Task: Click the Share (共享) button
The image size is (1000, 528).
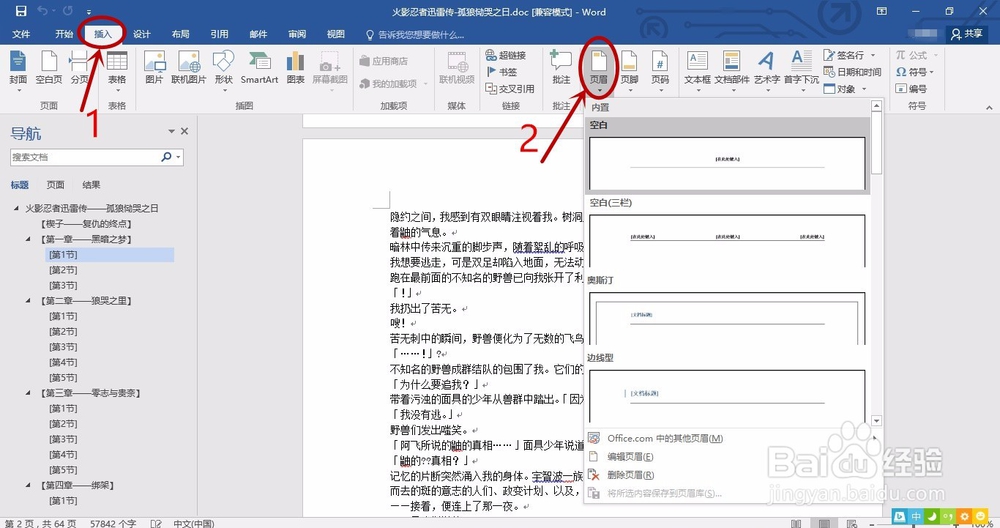Action: pyautogui.click(x=967, y=34)
